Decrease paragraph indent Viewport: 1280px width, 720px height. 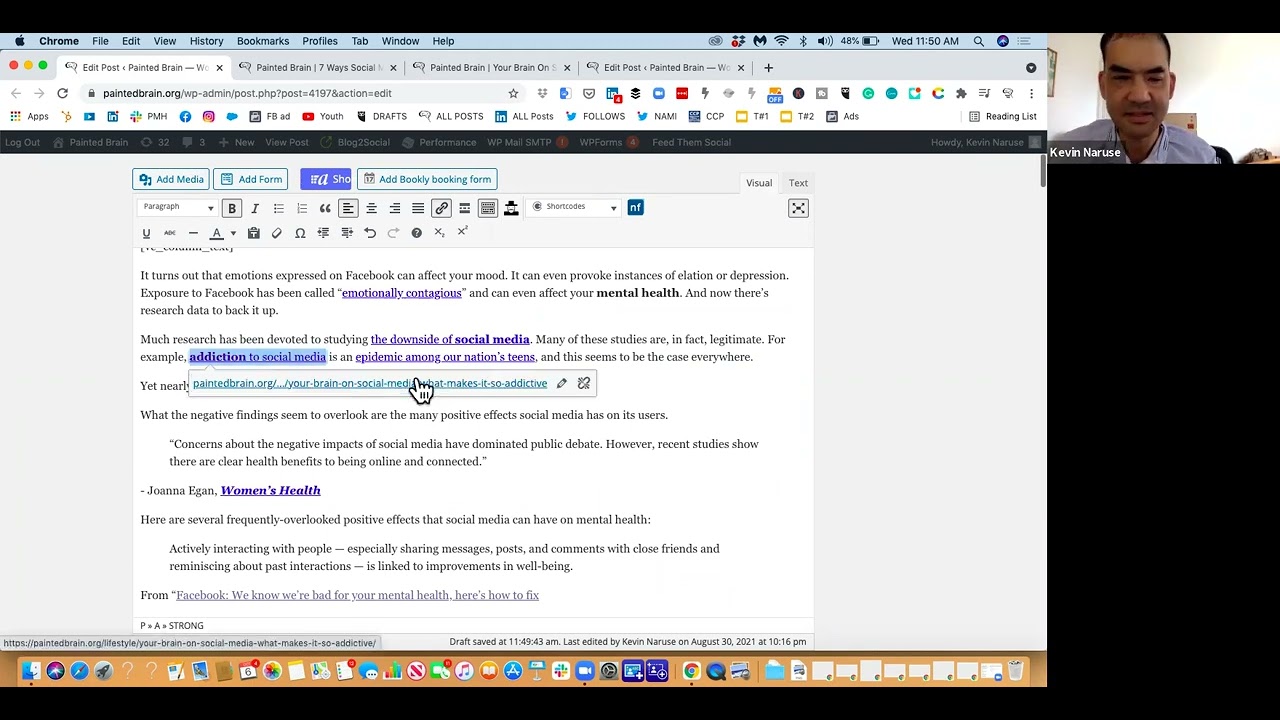pyautogui.click(x=323, y=233)
